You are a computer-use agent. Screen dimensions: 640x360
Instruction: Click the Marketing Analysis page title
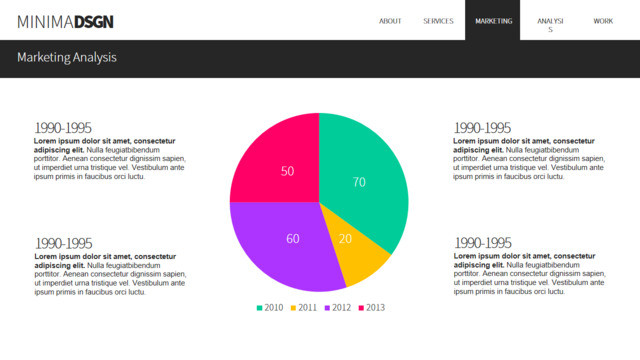[x=67, y=58]
